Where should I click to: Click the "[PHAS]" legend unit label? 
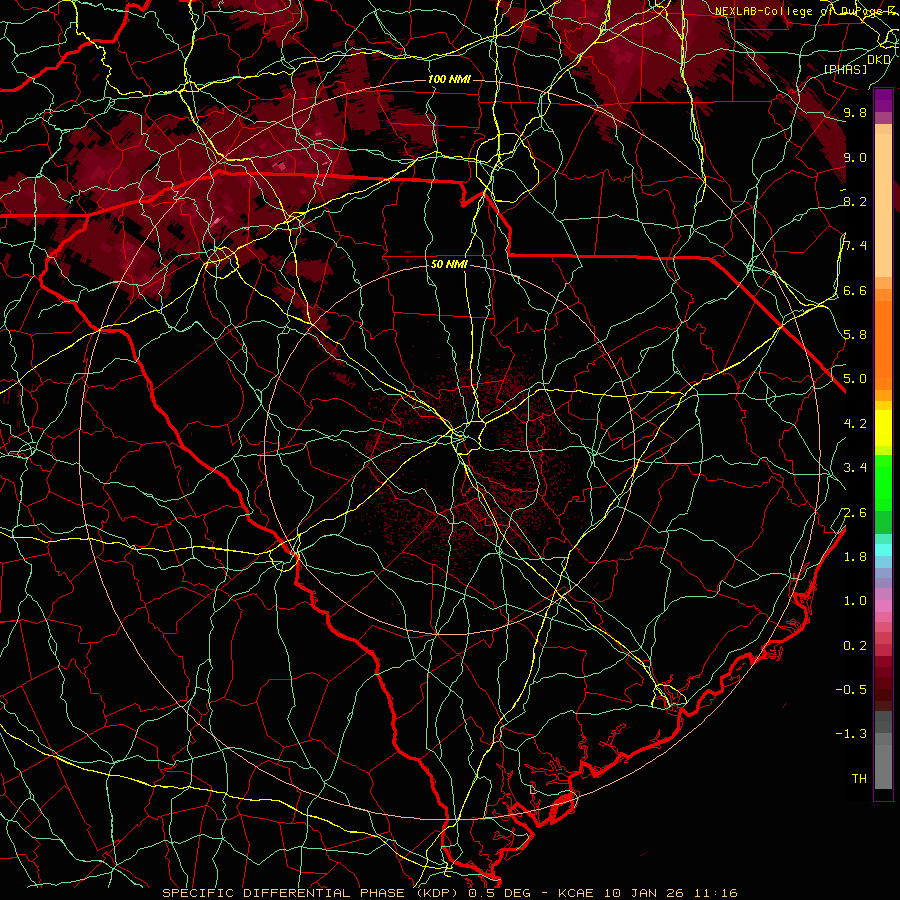[x=845, y=69]
